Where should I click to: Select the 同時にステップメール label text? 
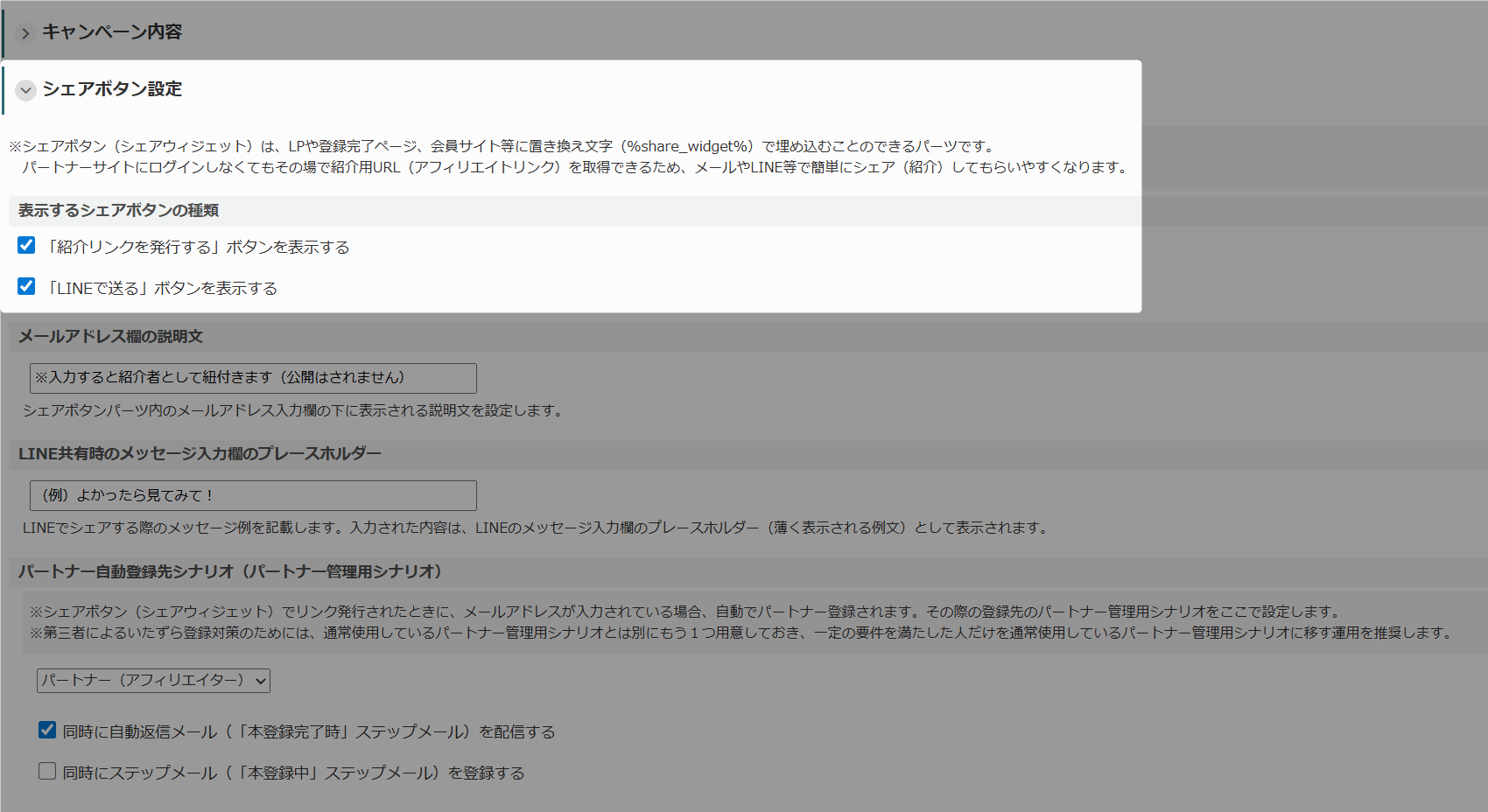(293, 773)
